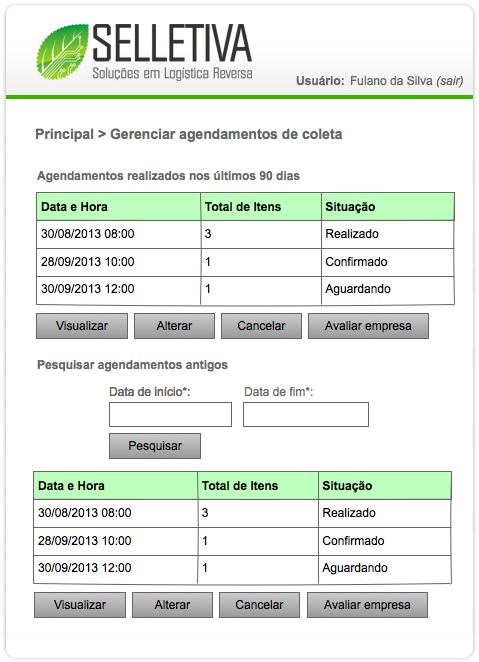Click lower Avaliar empresa button
The width and height of the screenshot is (479, 662).
[367, 605]
